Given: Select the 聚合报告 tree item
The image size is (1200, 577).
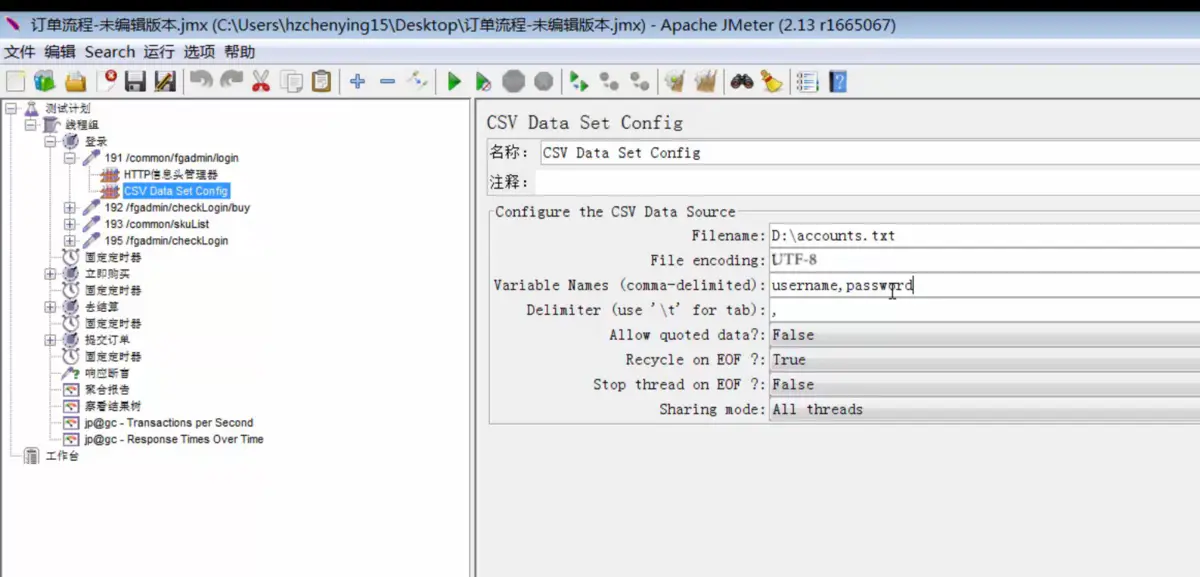Looking at the screenshot, I should point(107,390).
